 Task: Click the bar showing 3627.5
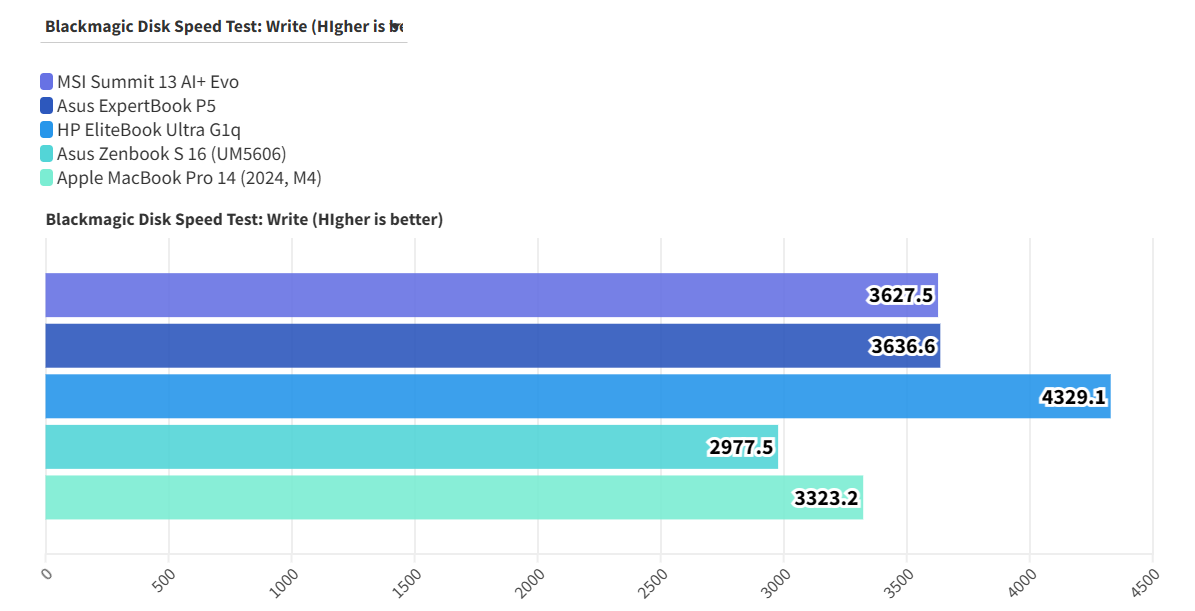pos(491,295)
